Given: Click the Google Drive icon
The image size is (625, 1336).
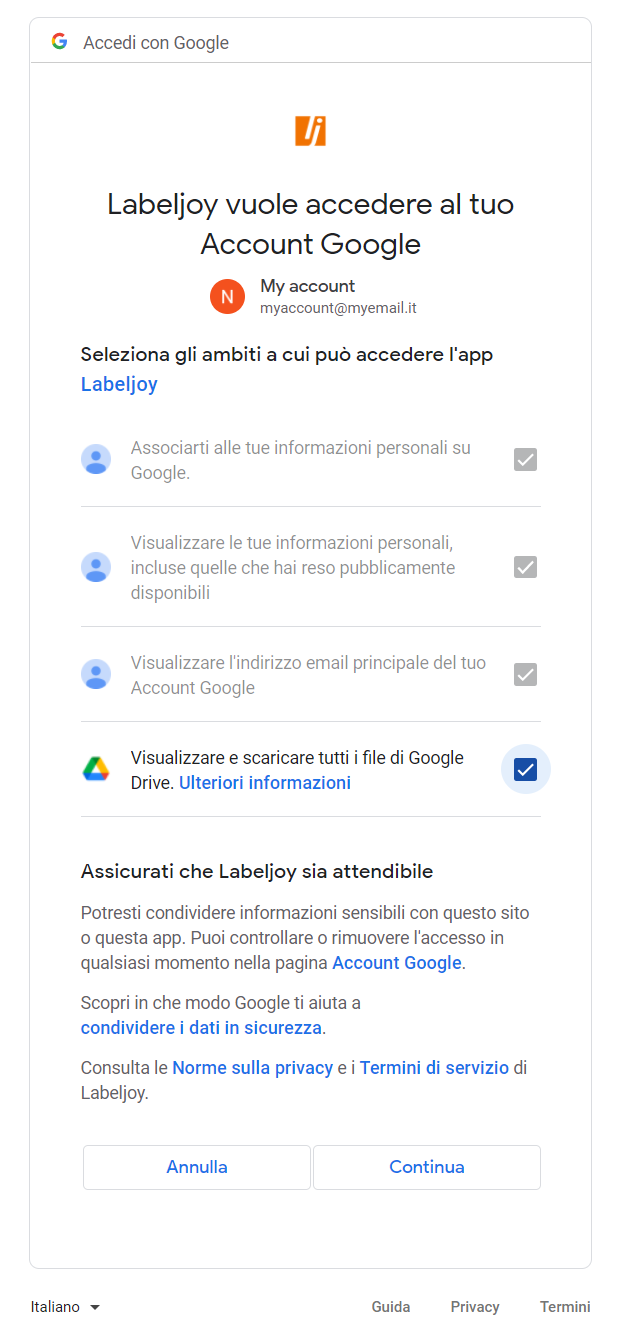Looking at the screenshot, I should [96, 769].
